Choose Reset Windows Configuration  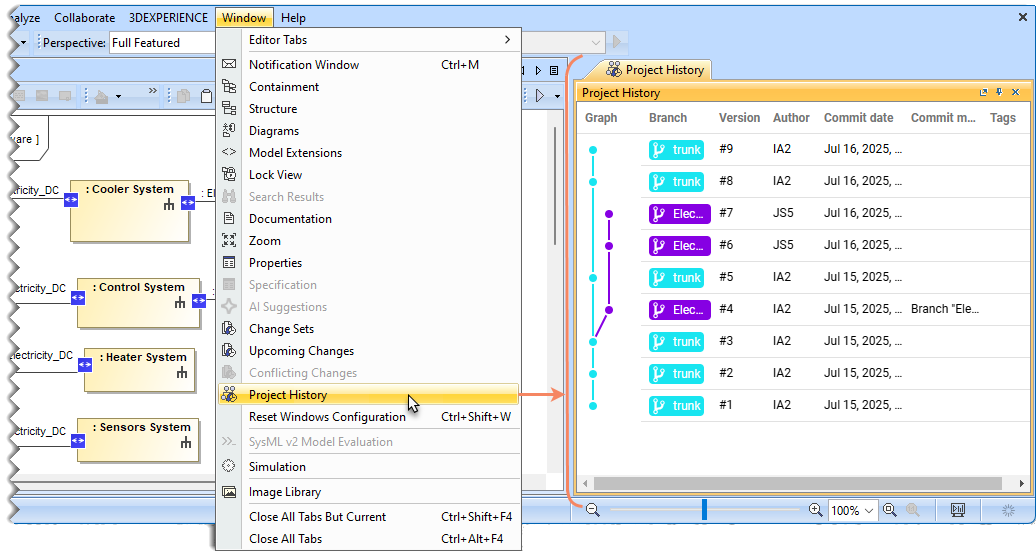[x=327, y=417]
